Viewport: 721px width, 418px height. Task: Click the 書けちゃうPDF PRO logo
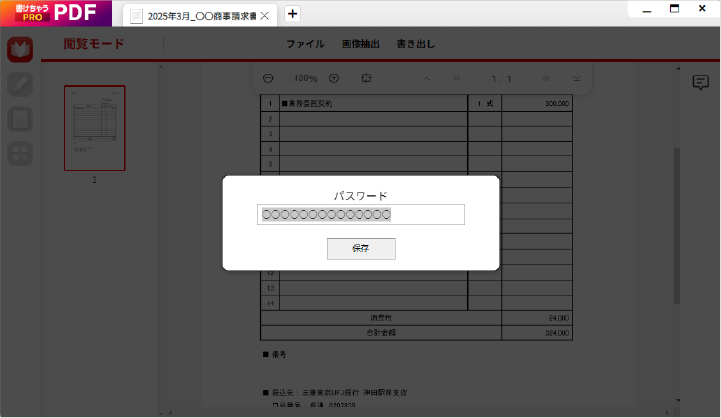coord(56,13)
